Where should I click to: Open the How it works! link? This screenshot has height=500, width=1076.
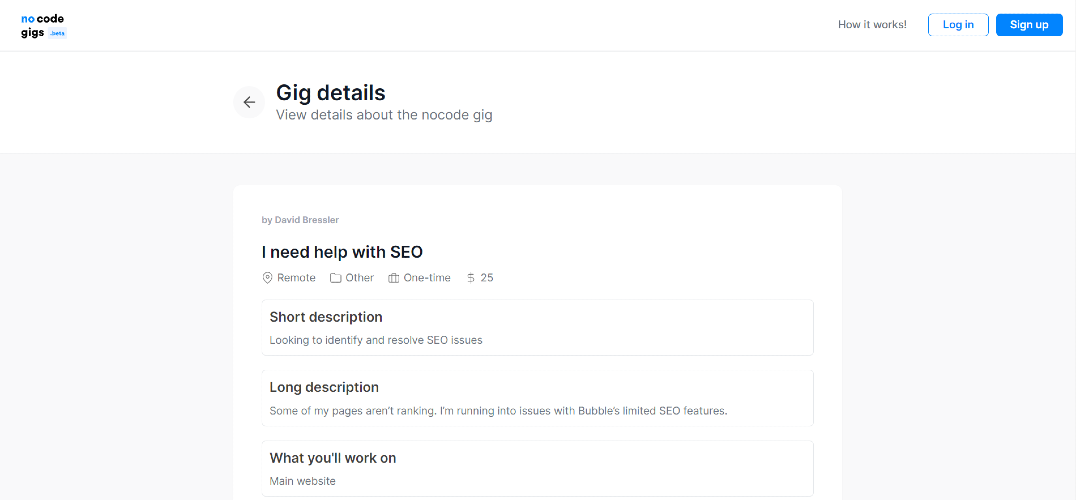pyautogui.click(x=872, y=25)
